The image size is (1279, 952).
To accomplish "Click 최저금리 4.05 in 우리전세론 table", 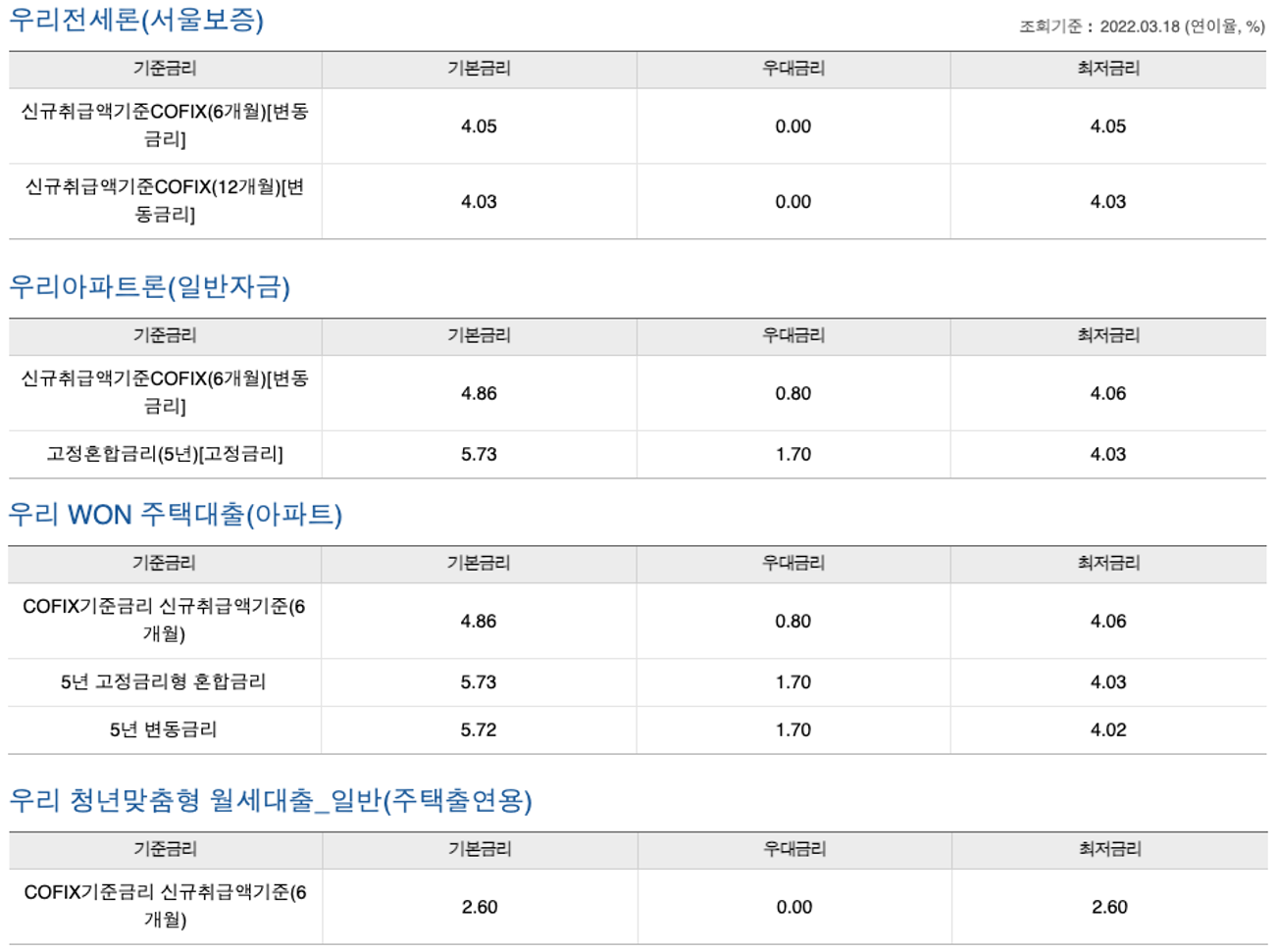I will [x=1108, y=126].
